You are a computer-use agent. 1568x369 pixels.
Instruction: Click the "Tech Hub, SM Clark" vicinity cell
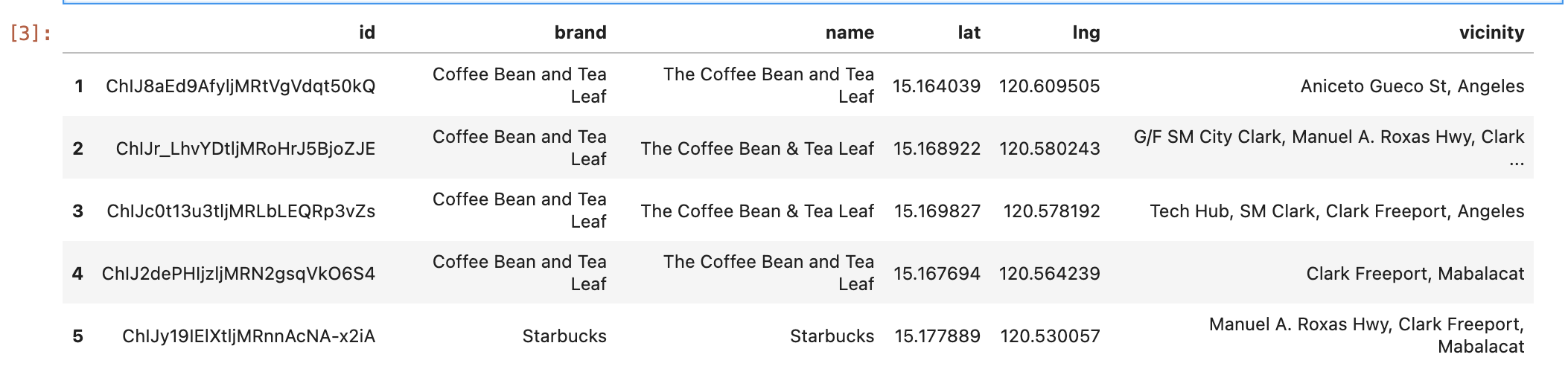click(1336, 211)
